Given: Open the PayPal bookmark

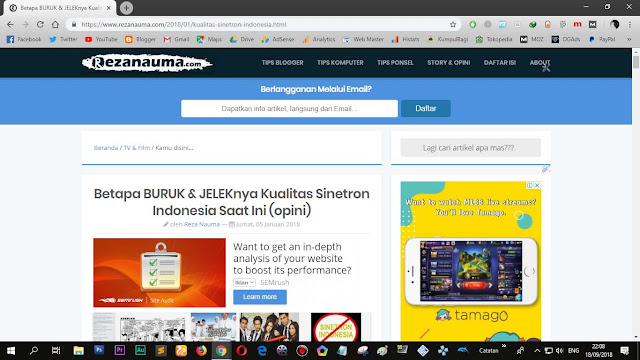Looking at the screenshot, I should (x=602, y=39).
